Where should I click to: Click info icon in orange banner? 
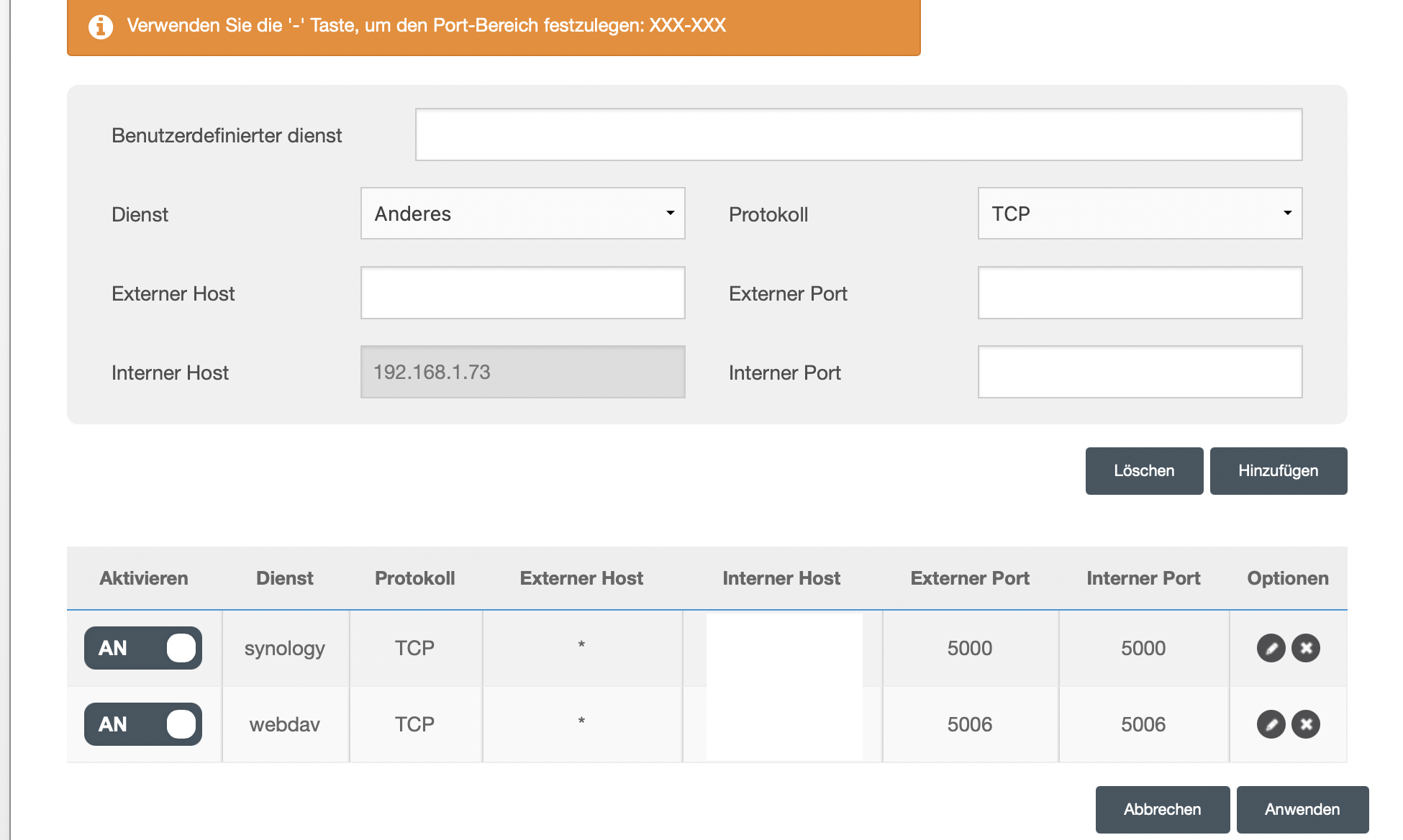point(101,27)
